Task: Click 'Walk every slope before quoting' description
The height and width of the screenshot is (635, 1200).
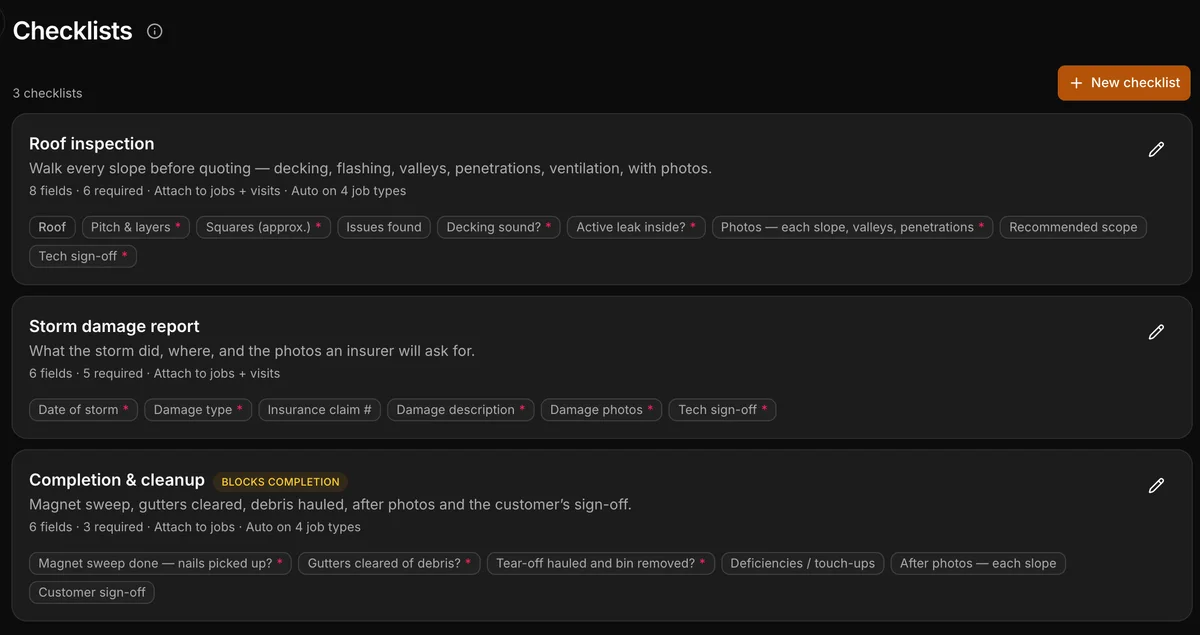Action: [370, 168]
